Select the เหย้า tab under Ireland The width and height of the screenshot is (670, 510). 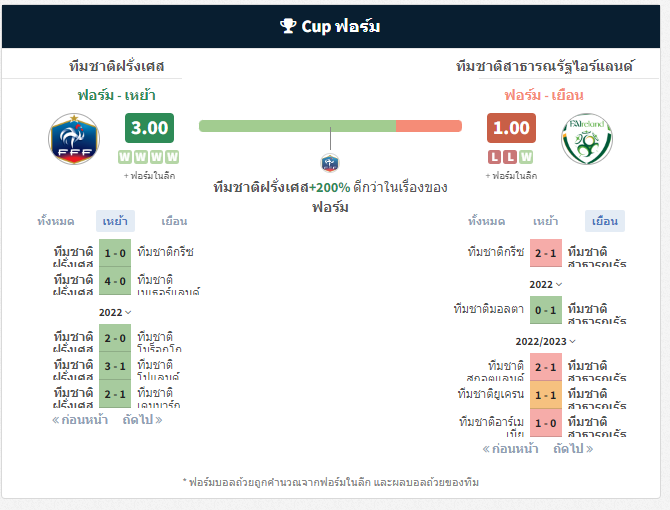tap(545, 221)
